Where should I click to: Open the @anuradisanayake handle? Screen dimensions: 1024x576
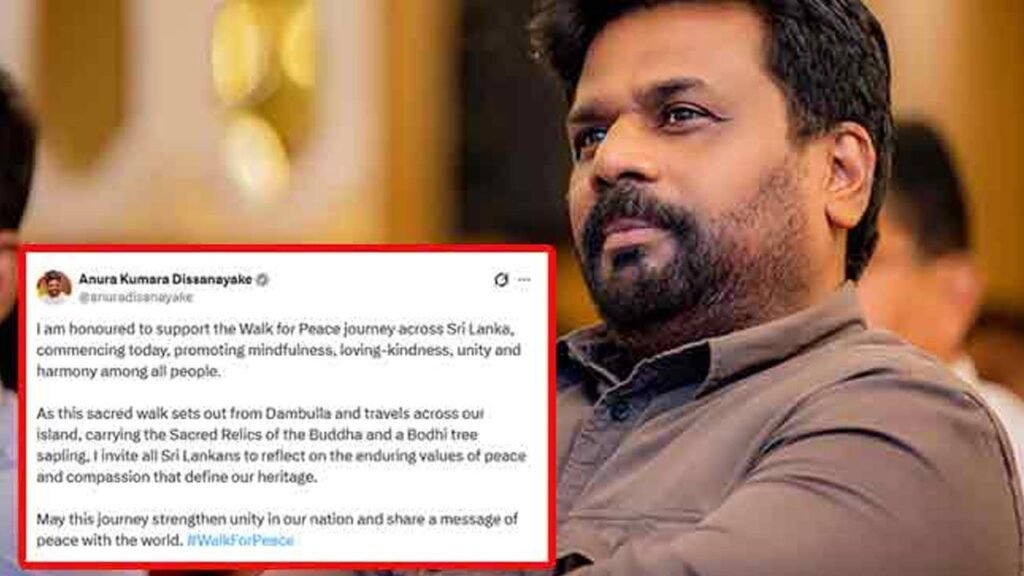pyautogui.click(x=136, y=297)
